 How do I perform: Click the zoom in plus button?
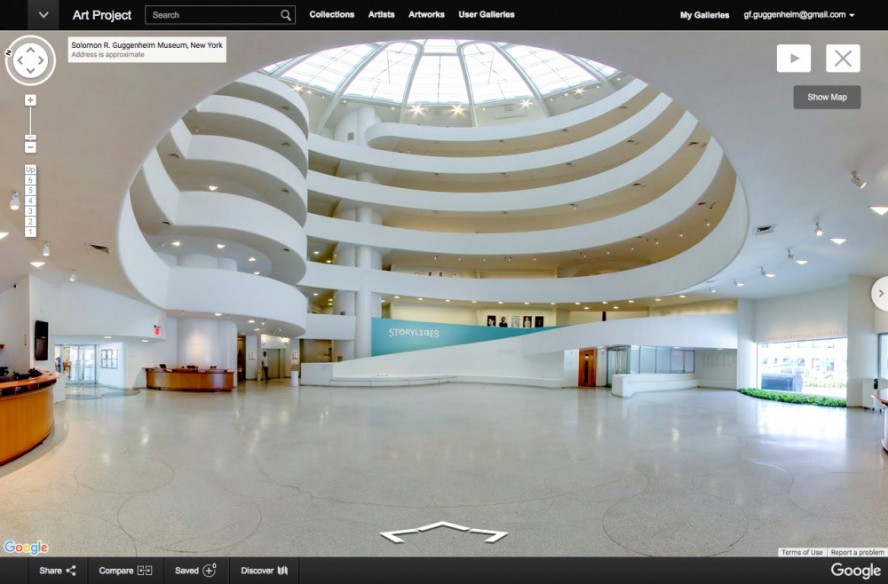click(30, 100)
